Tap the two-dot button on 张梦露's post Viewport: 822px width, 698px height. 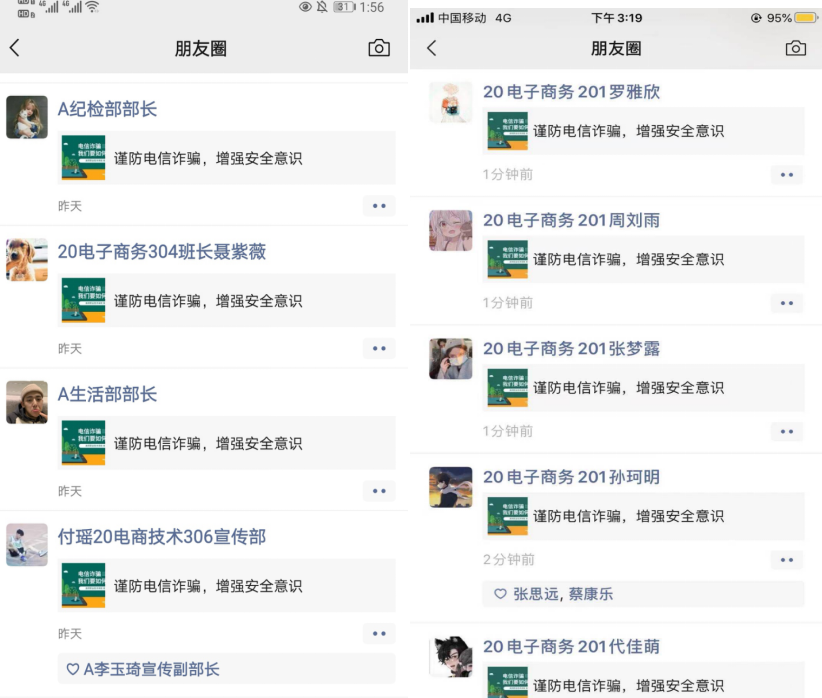[786, 432]
